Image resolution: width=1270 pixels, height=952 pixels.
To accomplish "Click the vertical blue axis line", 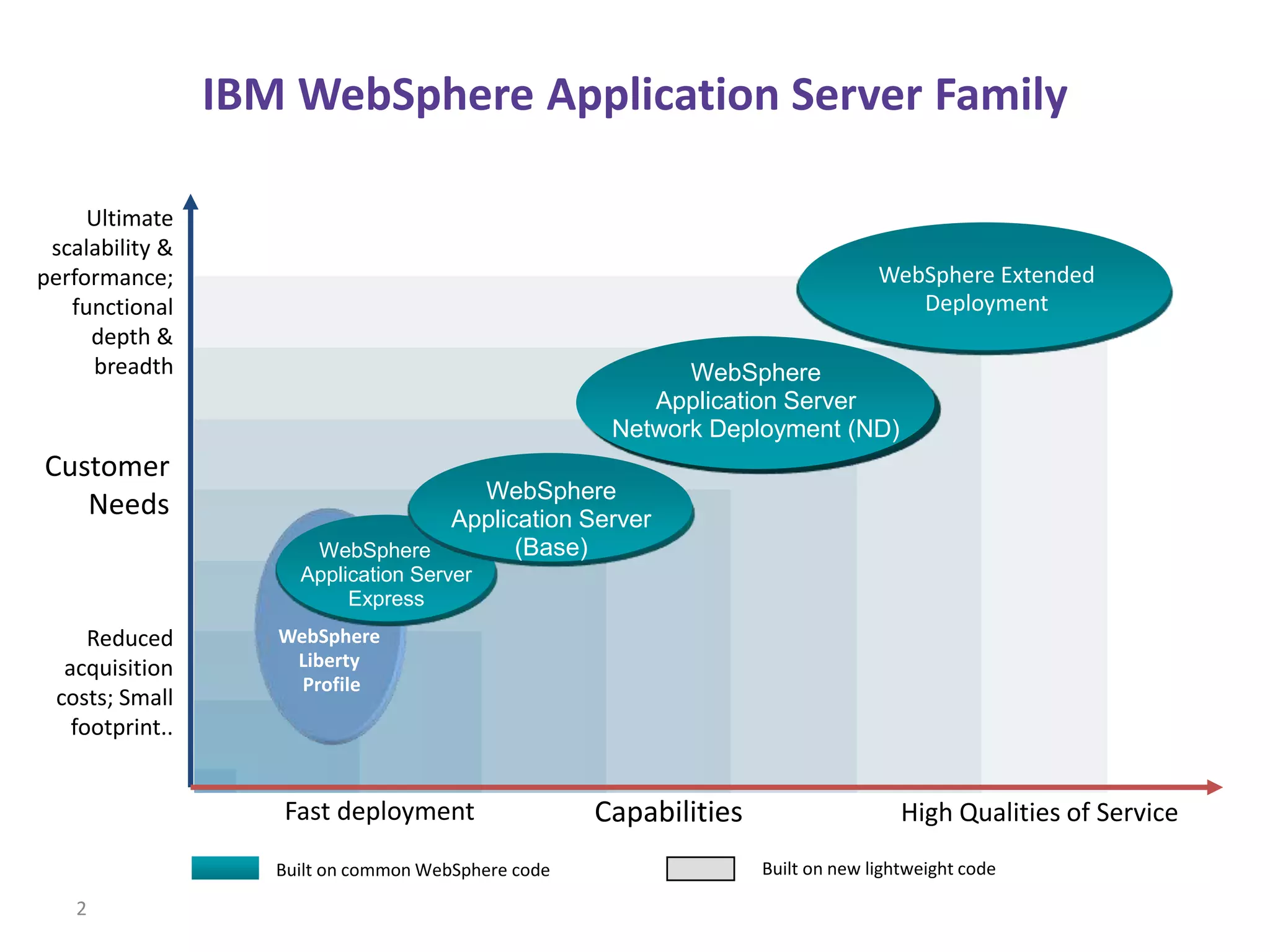I will (x=190, y=496).
